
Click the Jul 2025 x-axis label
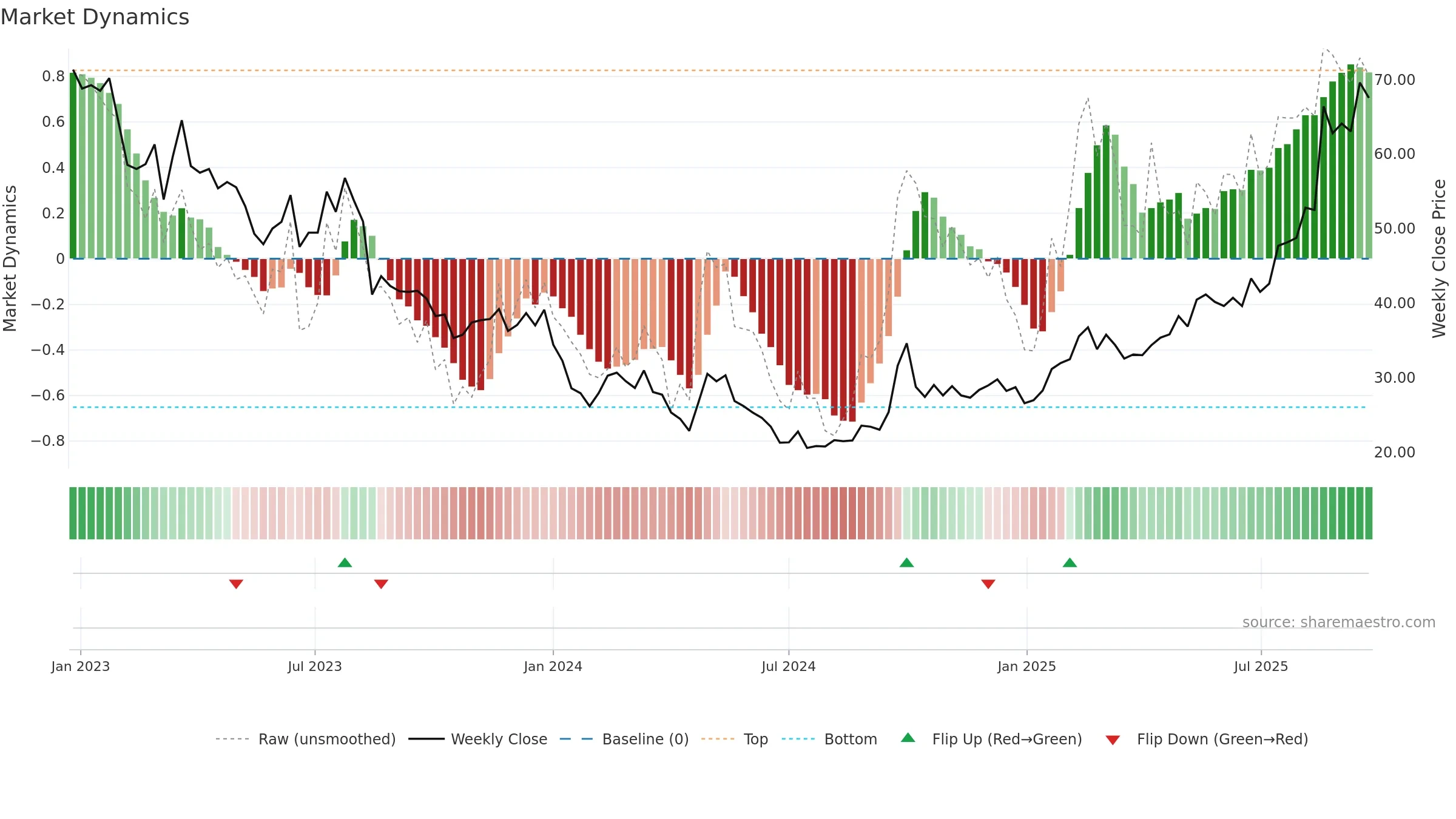click(x=1261, y=666)
